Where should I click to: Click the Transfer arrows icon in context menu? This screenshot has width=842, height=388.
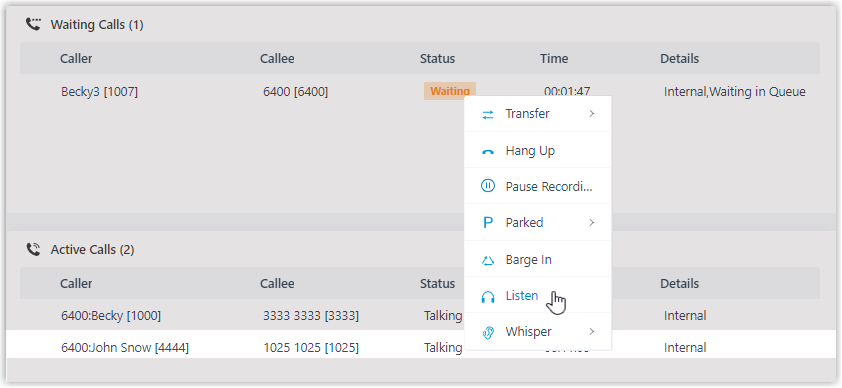488,114
